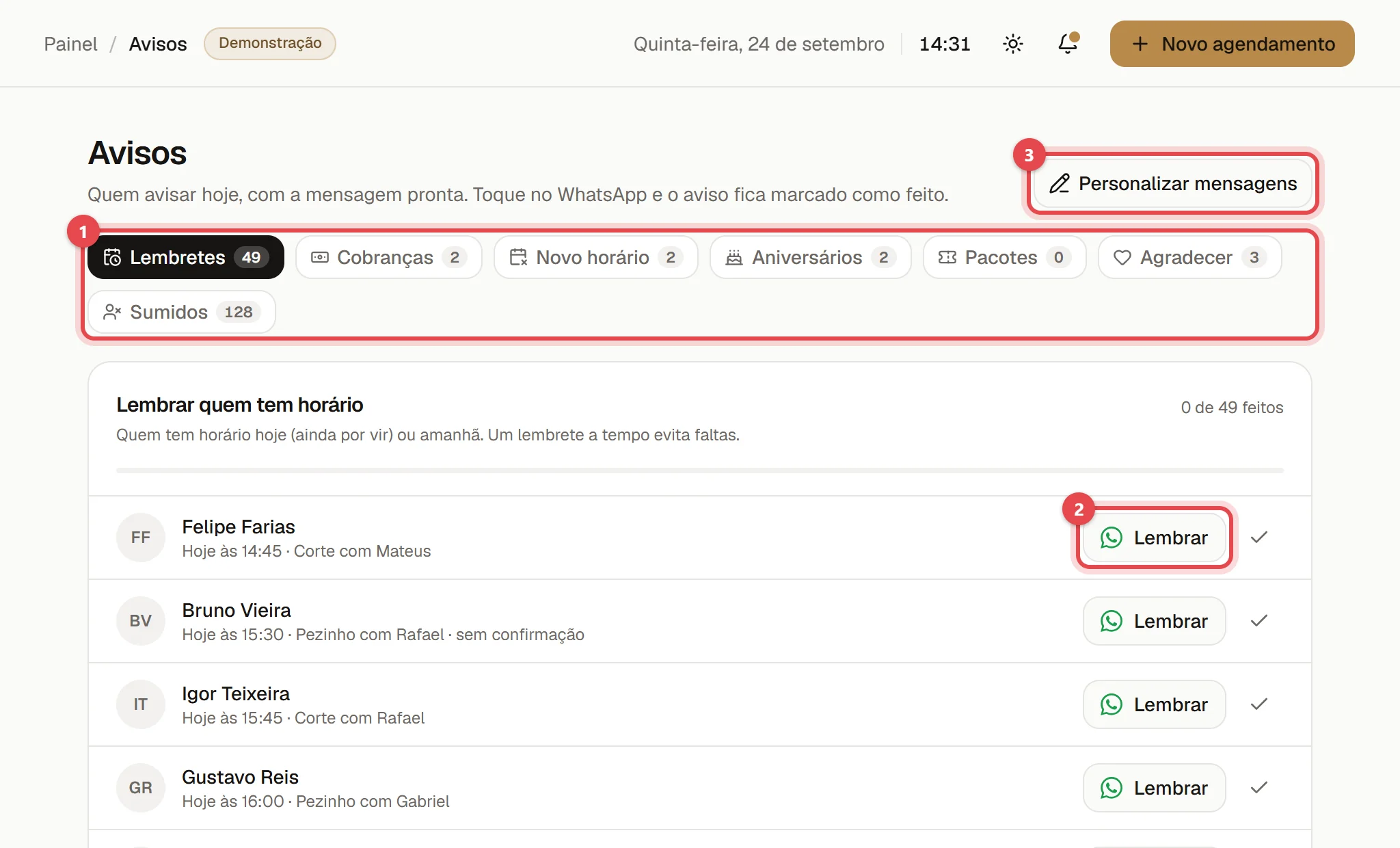
Task: Click Novo agendamento button
Action: [x=1232, y=44]
